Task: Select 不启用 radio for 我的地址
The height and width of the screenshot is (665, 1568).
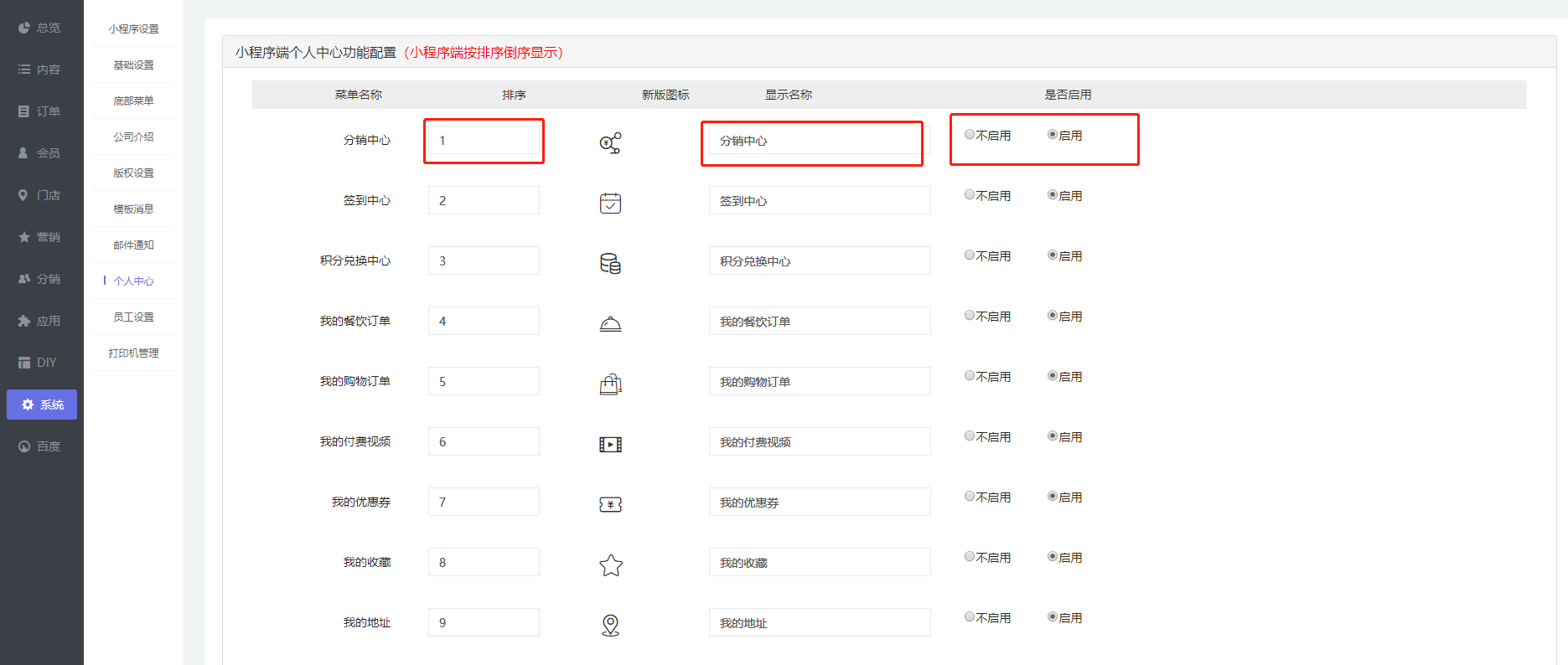Action: click(x=970, y=616)
